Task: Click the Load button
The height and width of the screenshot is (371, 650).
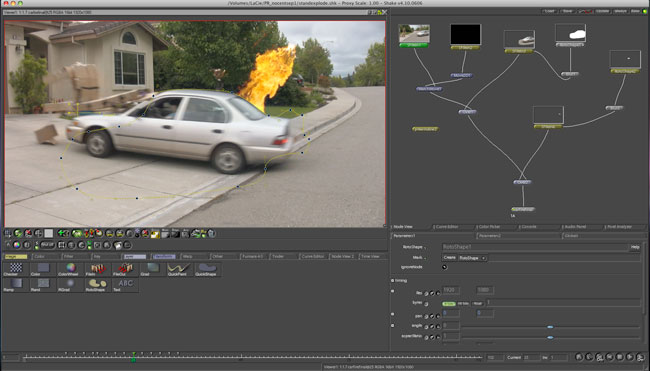Action: 549,11
